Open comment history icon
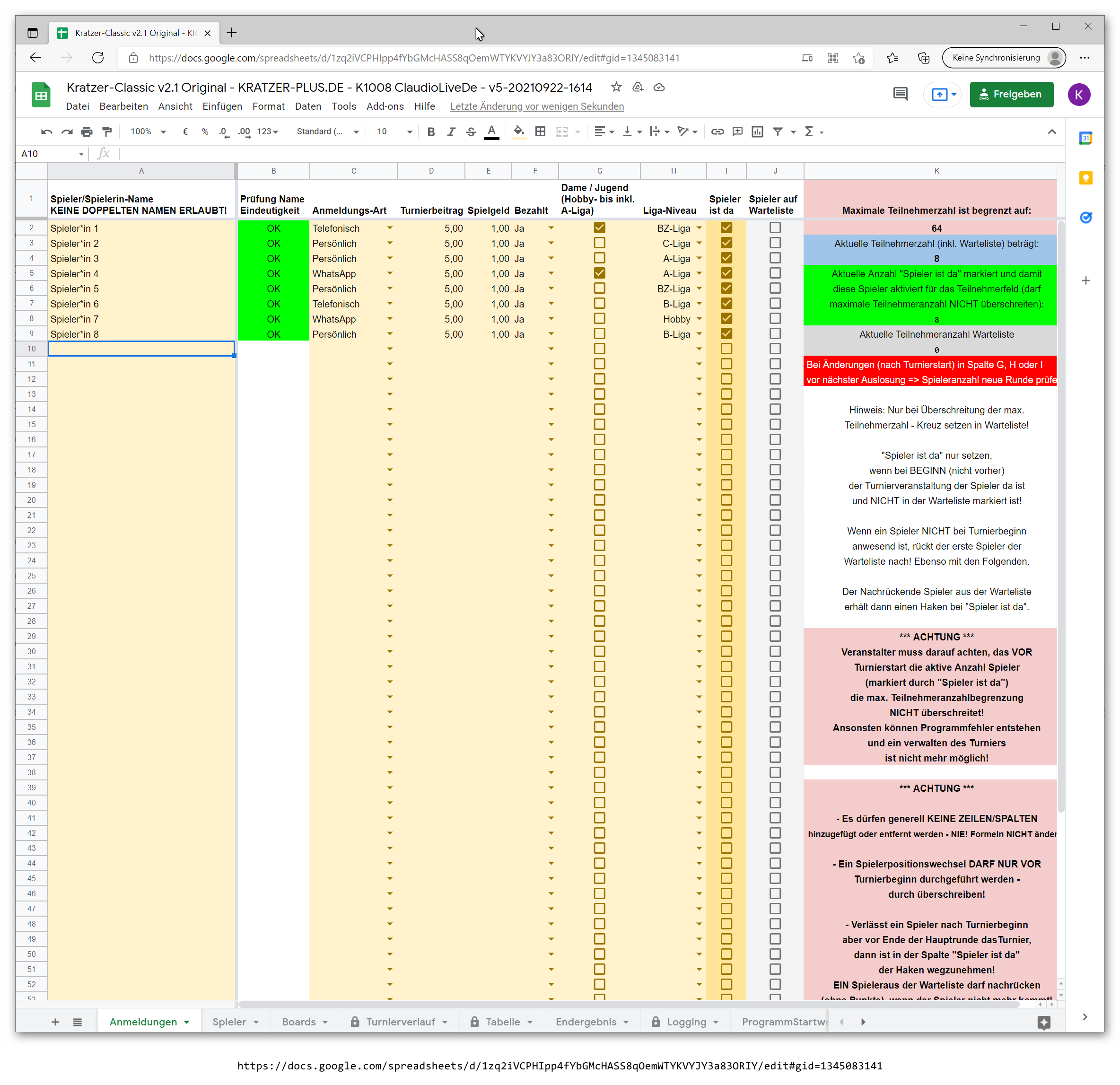Viewport: 1120px width, 1085px height. tap(900, 94)
